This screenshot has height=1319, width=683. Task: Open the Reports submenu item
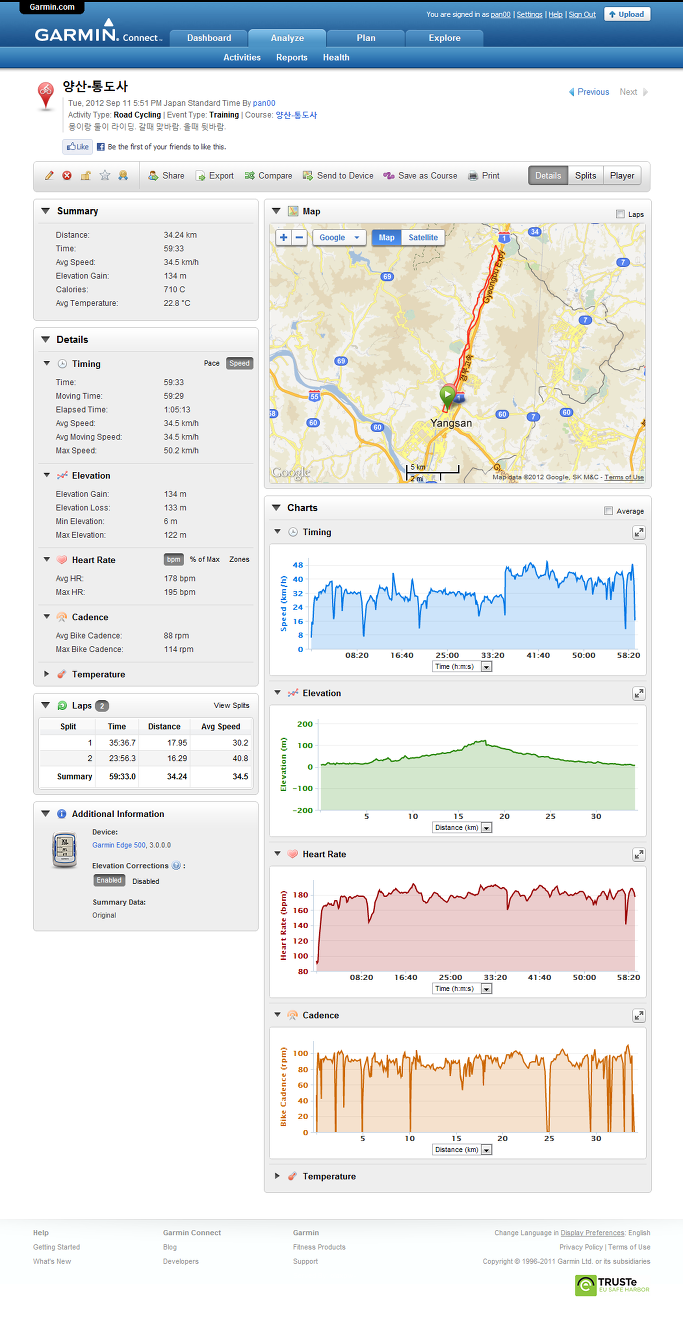292,58
